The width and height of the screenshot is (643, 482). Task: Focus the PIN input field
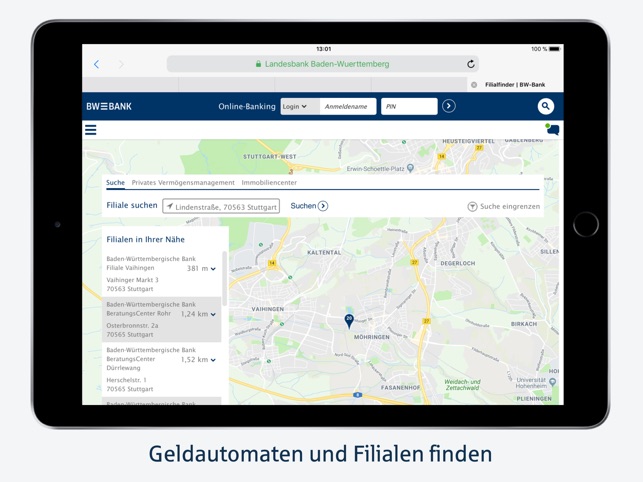[409, 106]
